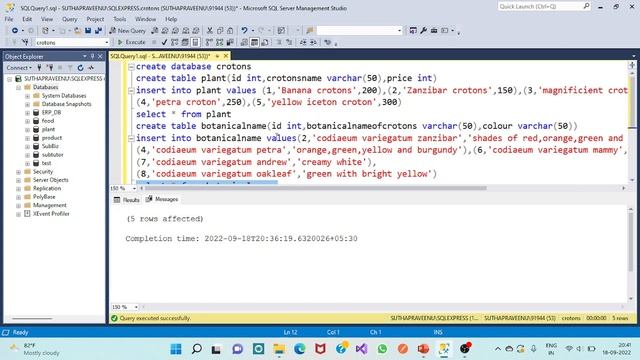The image size is (640, 360).
Task: Open the Undo history dropdown arrow
Action: coord(253,31)
